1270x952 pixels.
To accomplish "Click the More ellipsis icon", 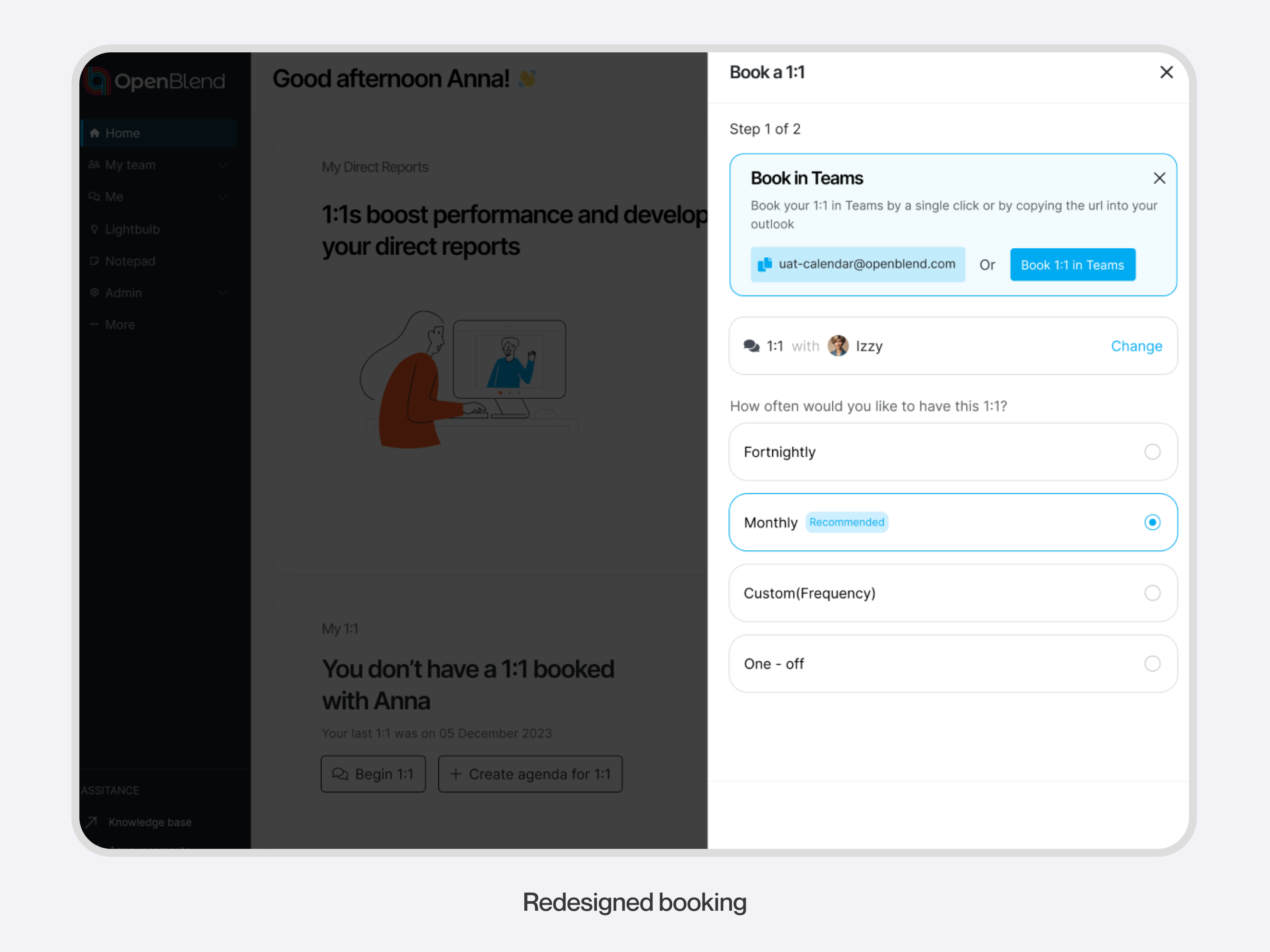I will [94, 324].
